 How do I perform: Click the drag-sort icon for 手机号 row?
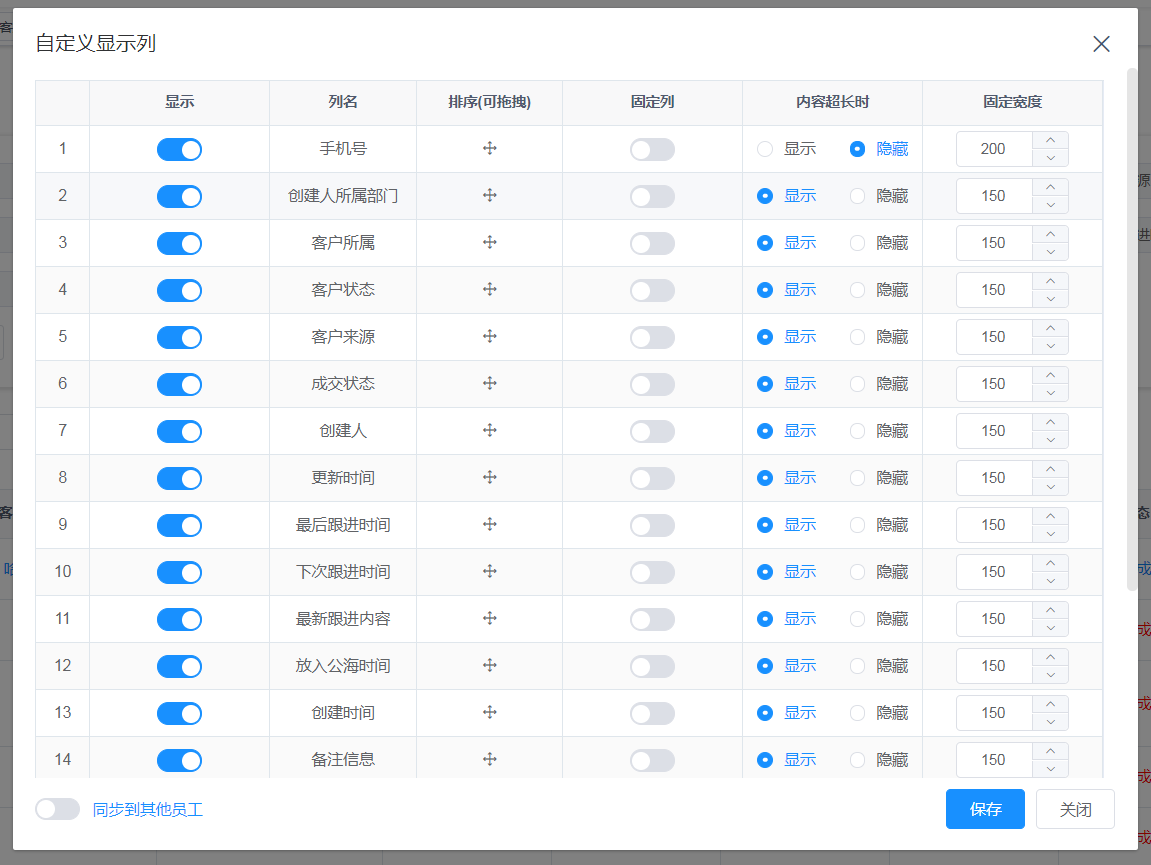coord(490,149)
